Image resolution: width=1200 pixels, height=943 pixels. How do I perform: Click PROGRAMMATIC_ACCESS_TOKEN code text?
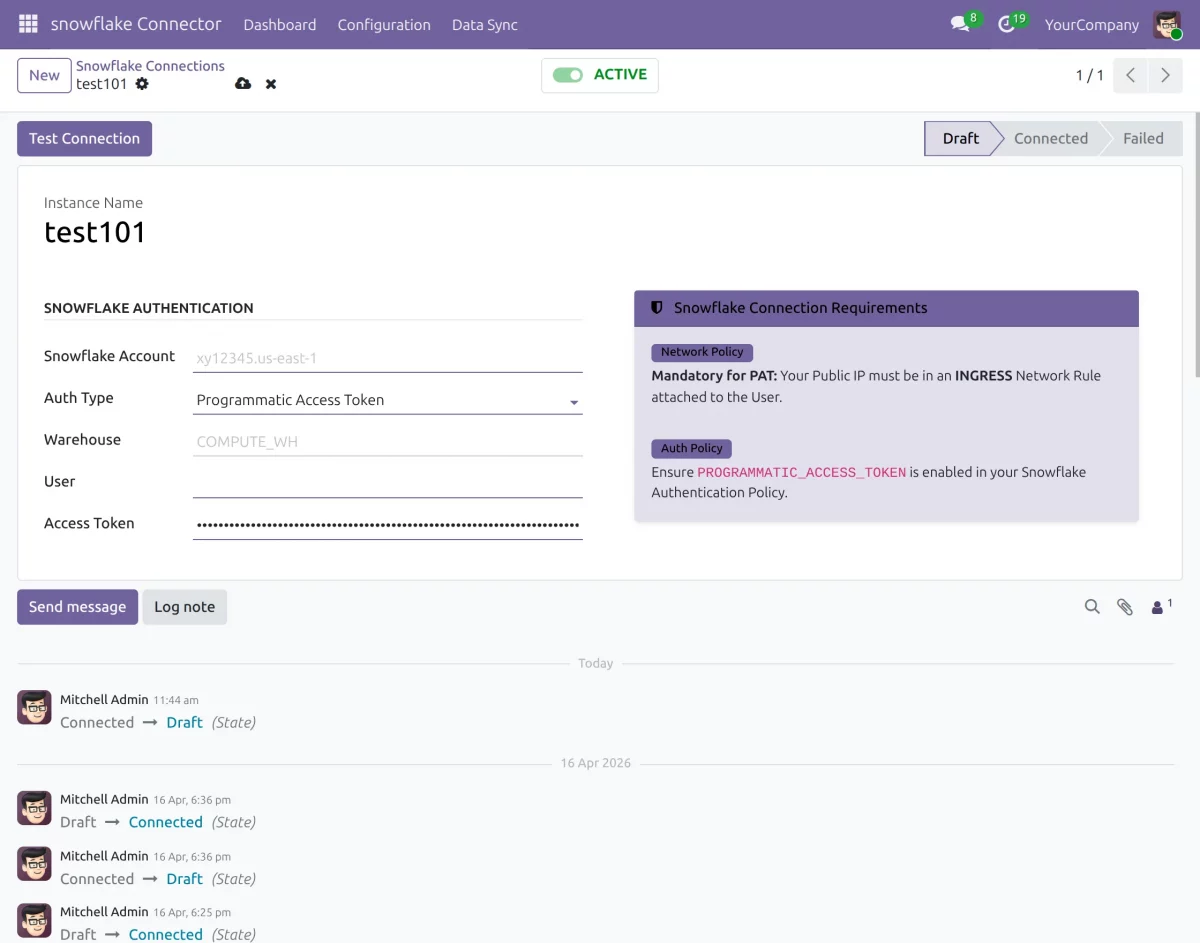(x=802, y=472)
